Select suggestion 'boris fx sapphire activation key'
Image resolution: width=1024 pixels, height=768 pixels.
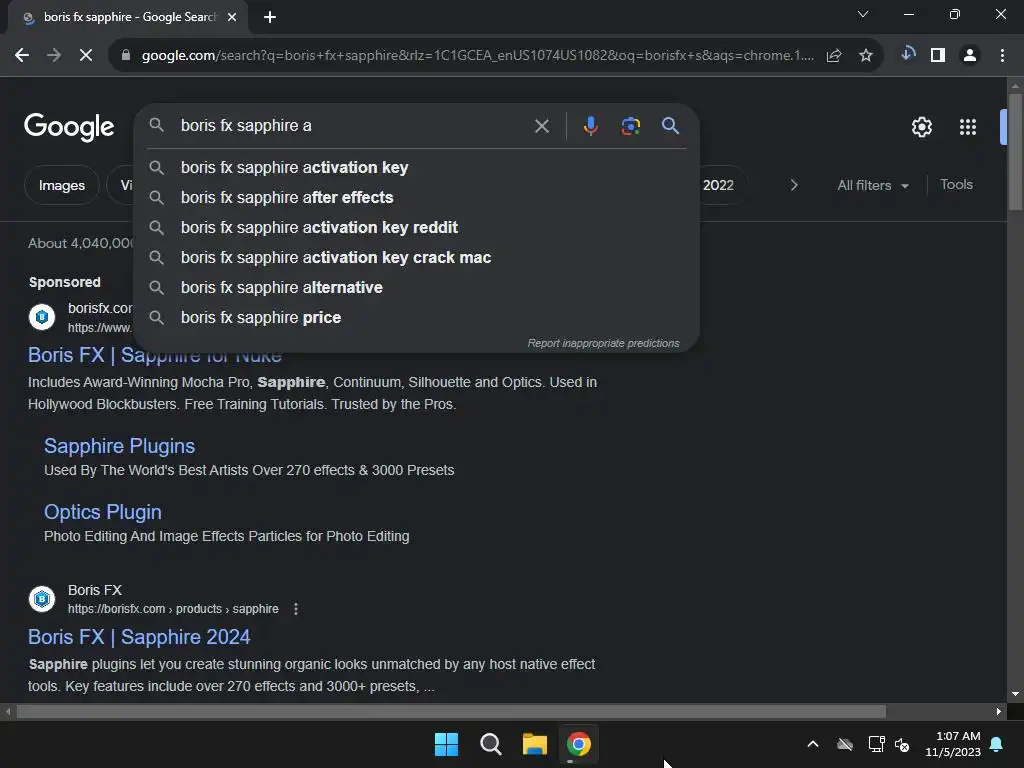click(416, 168)
